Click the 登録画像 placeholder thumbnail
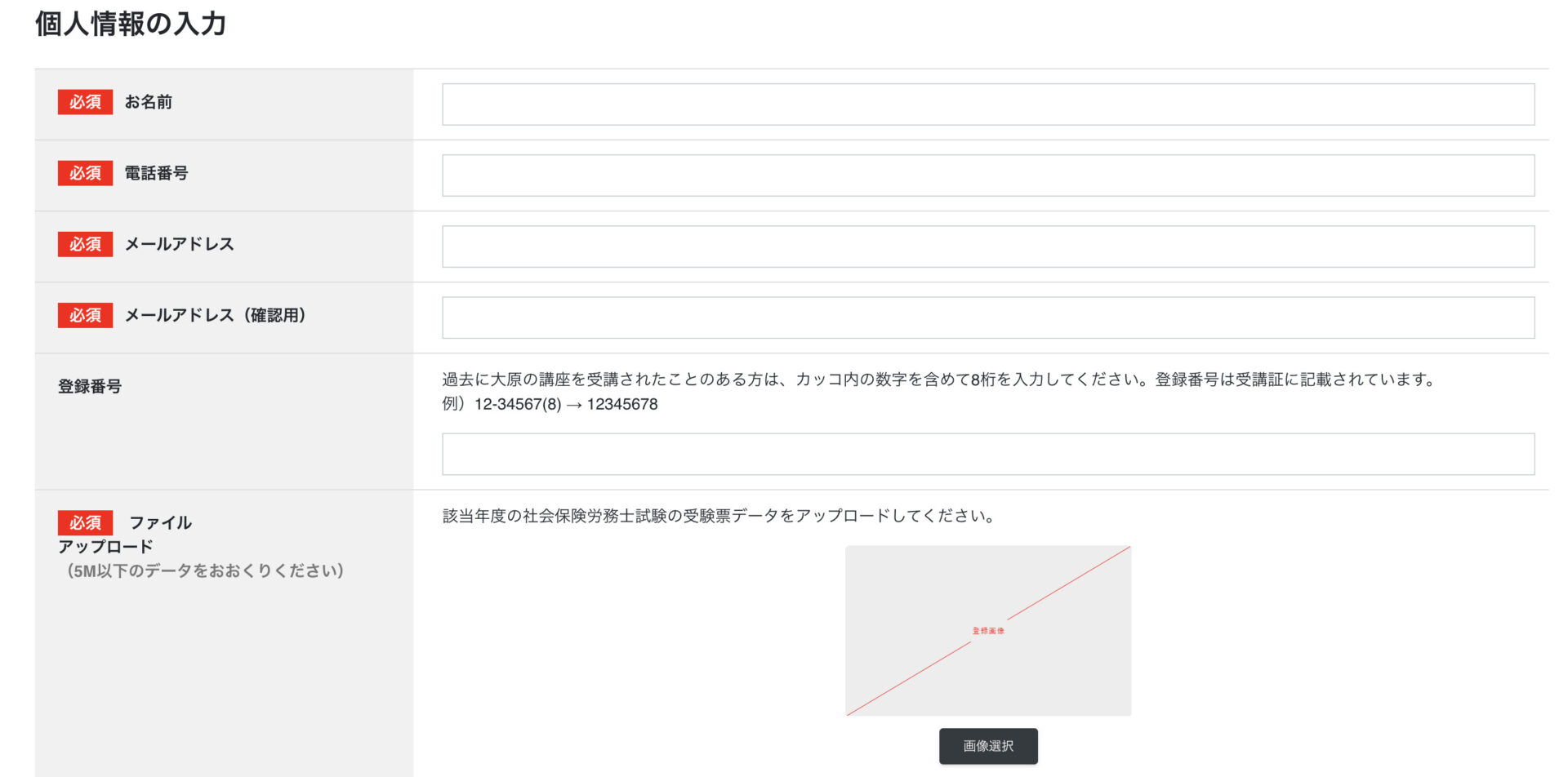1568x777 pixels. click(x=988, y=631)
